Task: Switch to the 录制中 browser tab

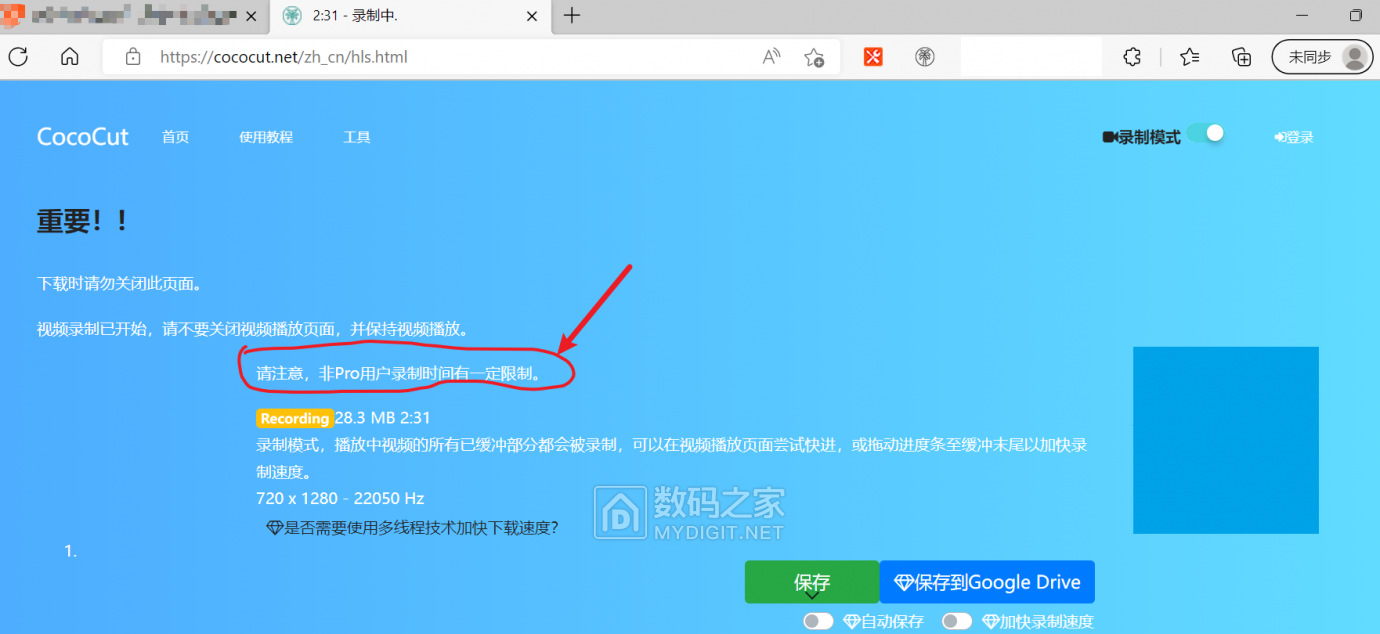Action: 400,16
